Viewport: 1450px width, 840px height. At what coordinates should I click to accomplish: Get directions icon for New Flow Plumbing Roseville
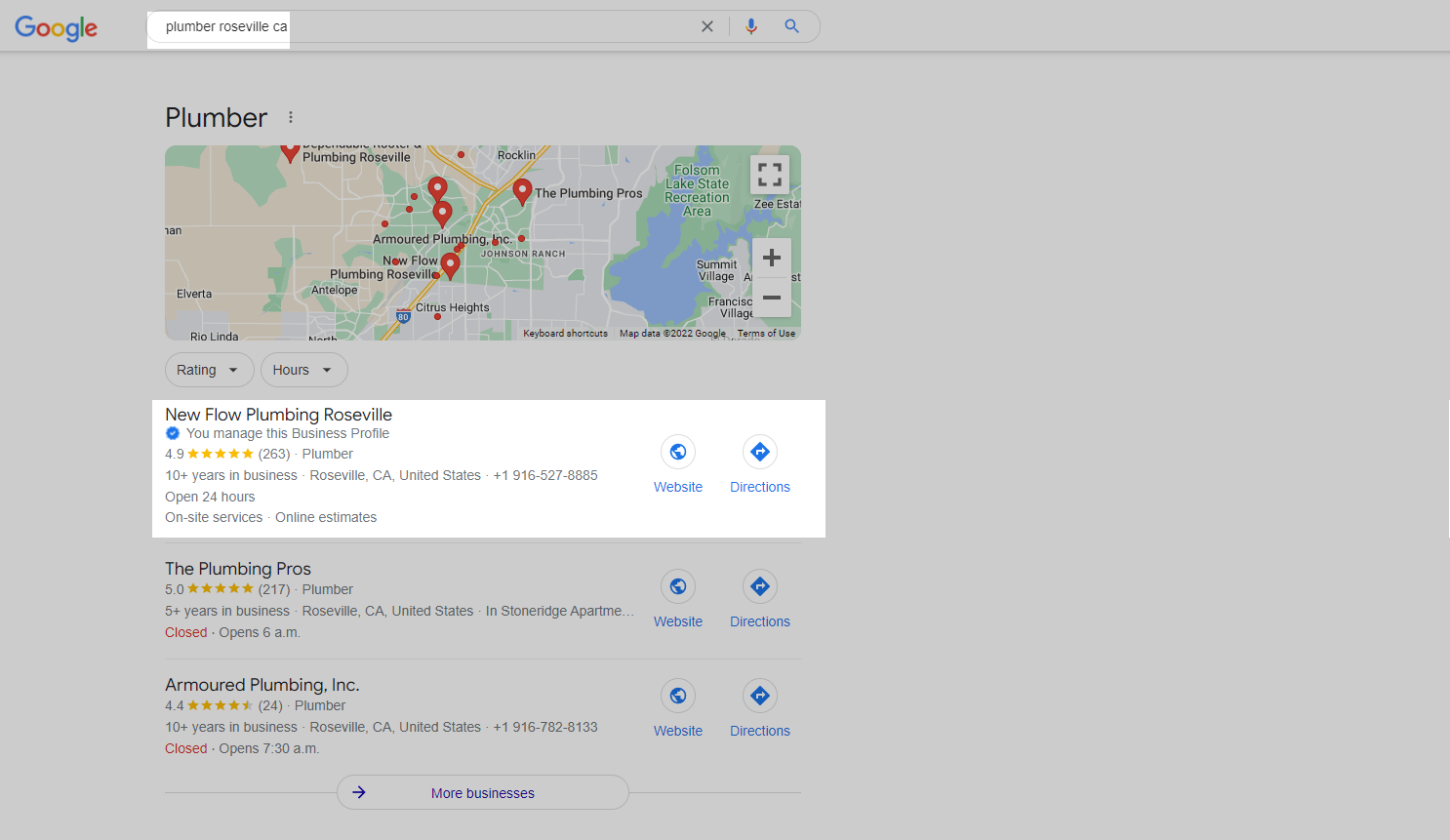pyautogui.click(x=760, y=452)
